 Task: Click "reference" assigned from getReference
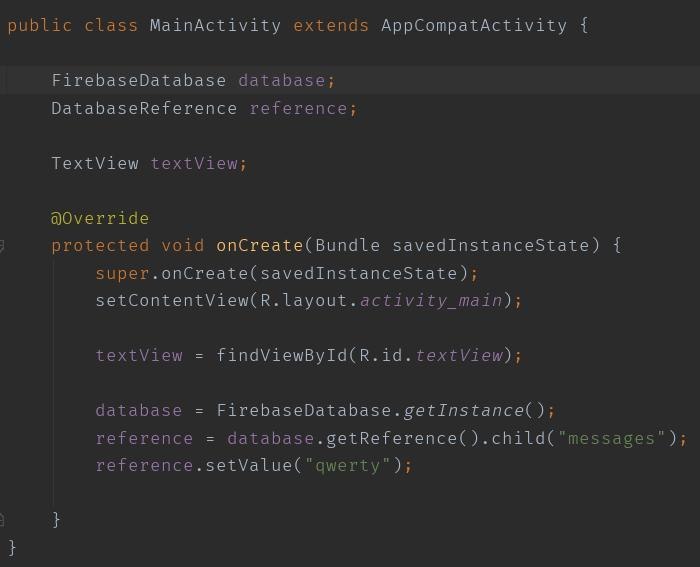pyautogui.click(x=144, y=438)
